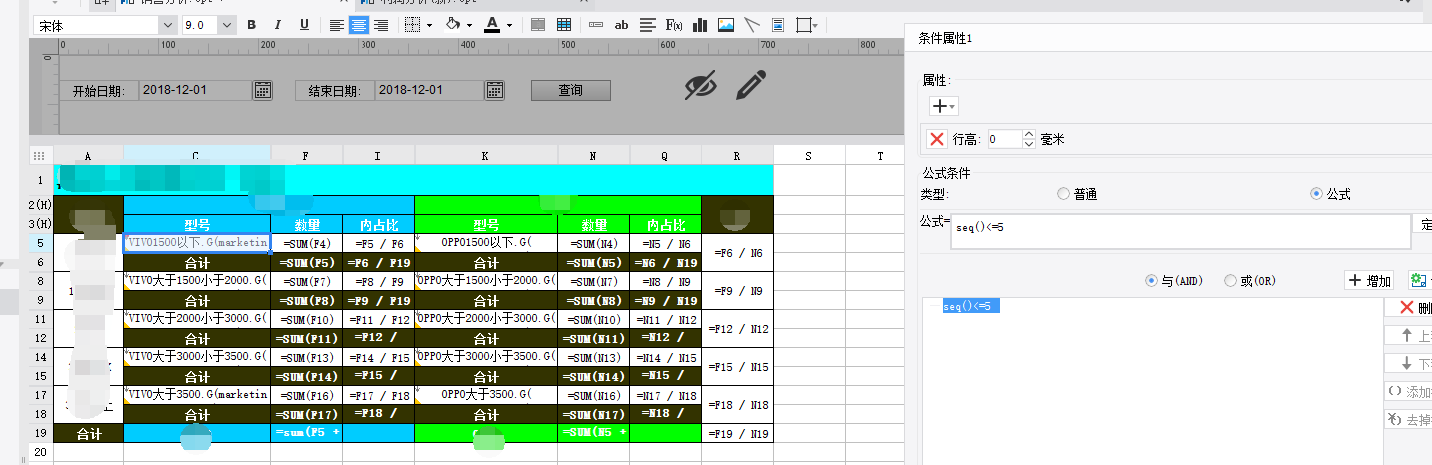Expand the fill color dropdown arrow
This screenshot has height=465, width=1432.
[x=469, y=25]
